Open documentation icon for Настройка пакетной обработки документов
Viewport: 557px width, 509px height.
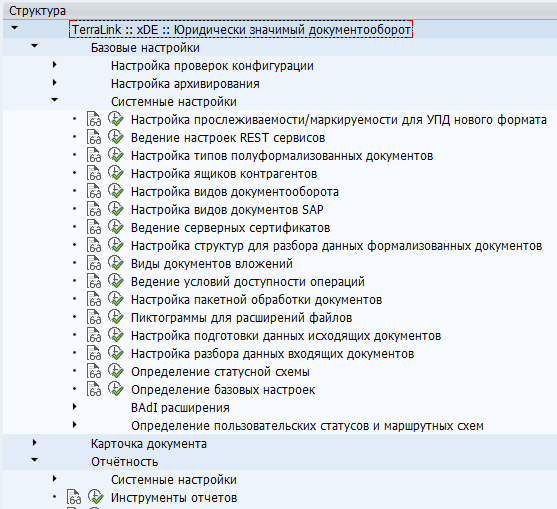[x=94, y=299]
